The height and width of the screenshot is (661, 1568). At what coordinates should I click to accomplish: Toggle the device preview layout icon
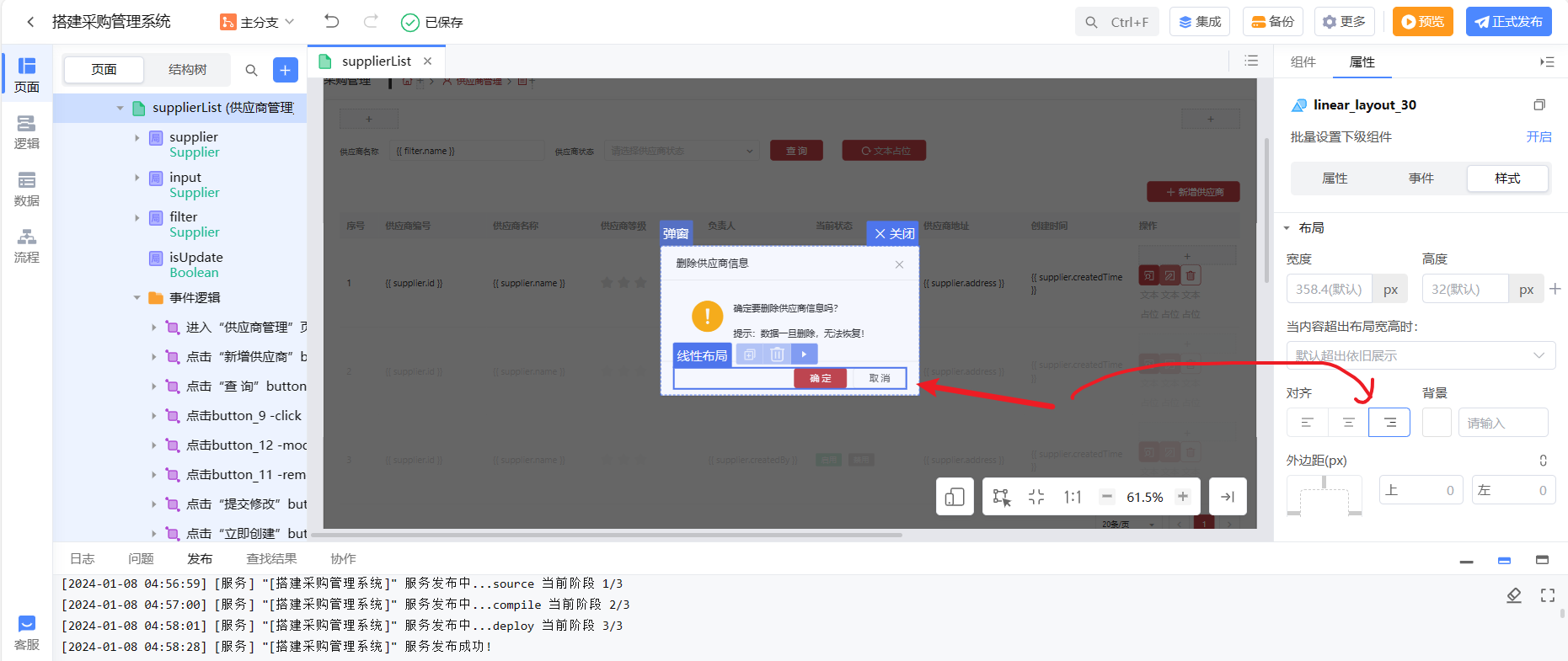(x=955, y=497)
